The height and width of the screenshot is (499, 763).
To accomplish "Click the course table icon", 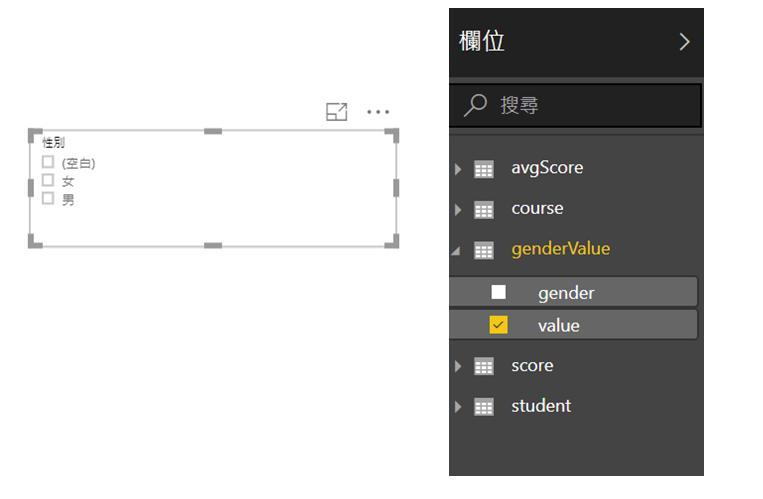I will pyautogui.click(x=484, y=210).
